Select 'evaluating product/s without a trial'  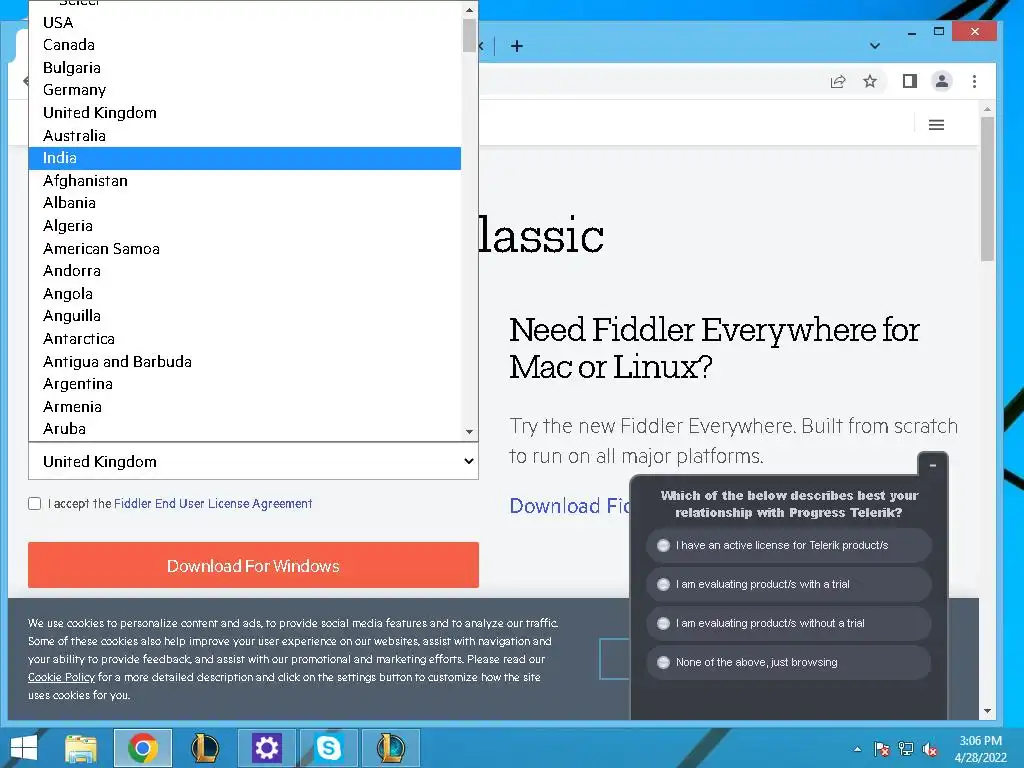788,623
